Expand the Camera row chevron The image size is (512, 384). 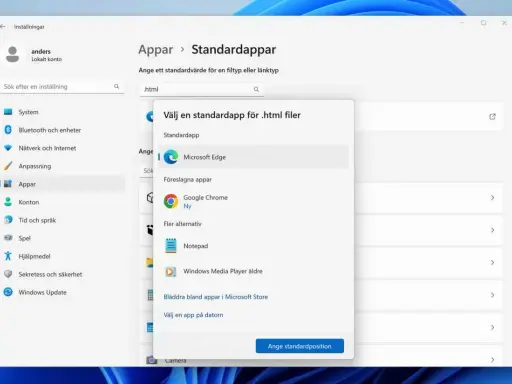(492, 360)
